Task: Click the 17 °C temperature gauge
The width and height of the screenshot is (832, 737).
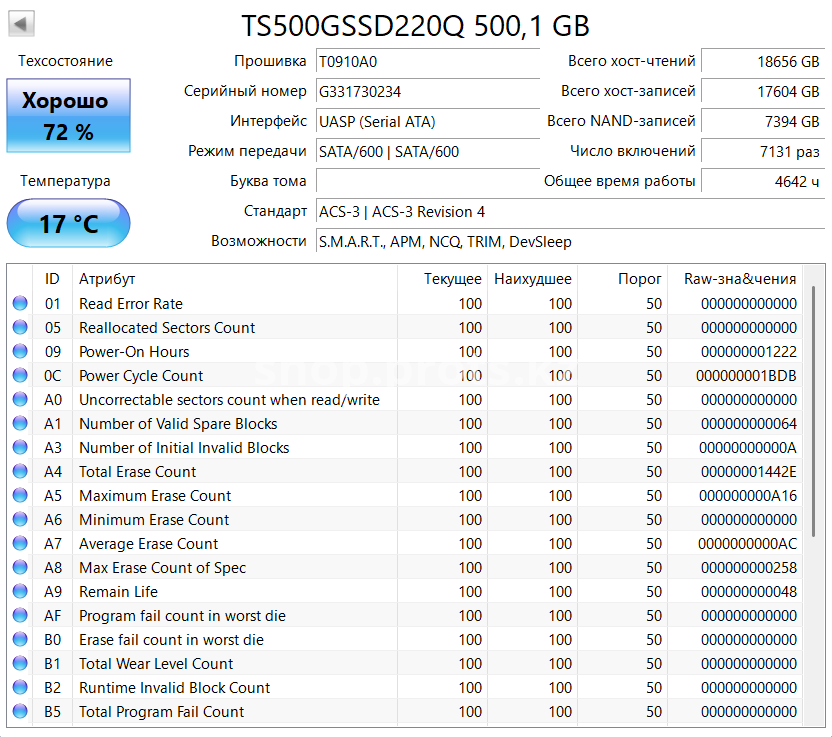Action: 68,223
